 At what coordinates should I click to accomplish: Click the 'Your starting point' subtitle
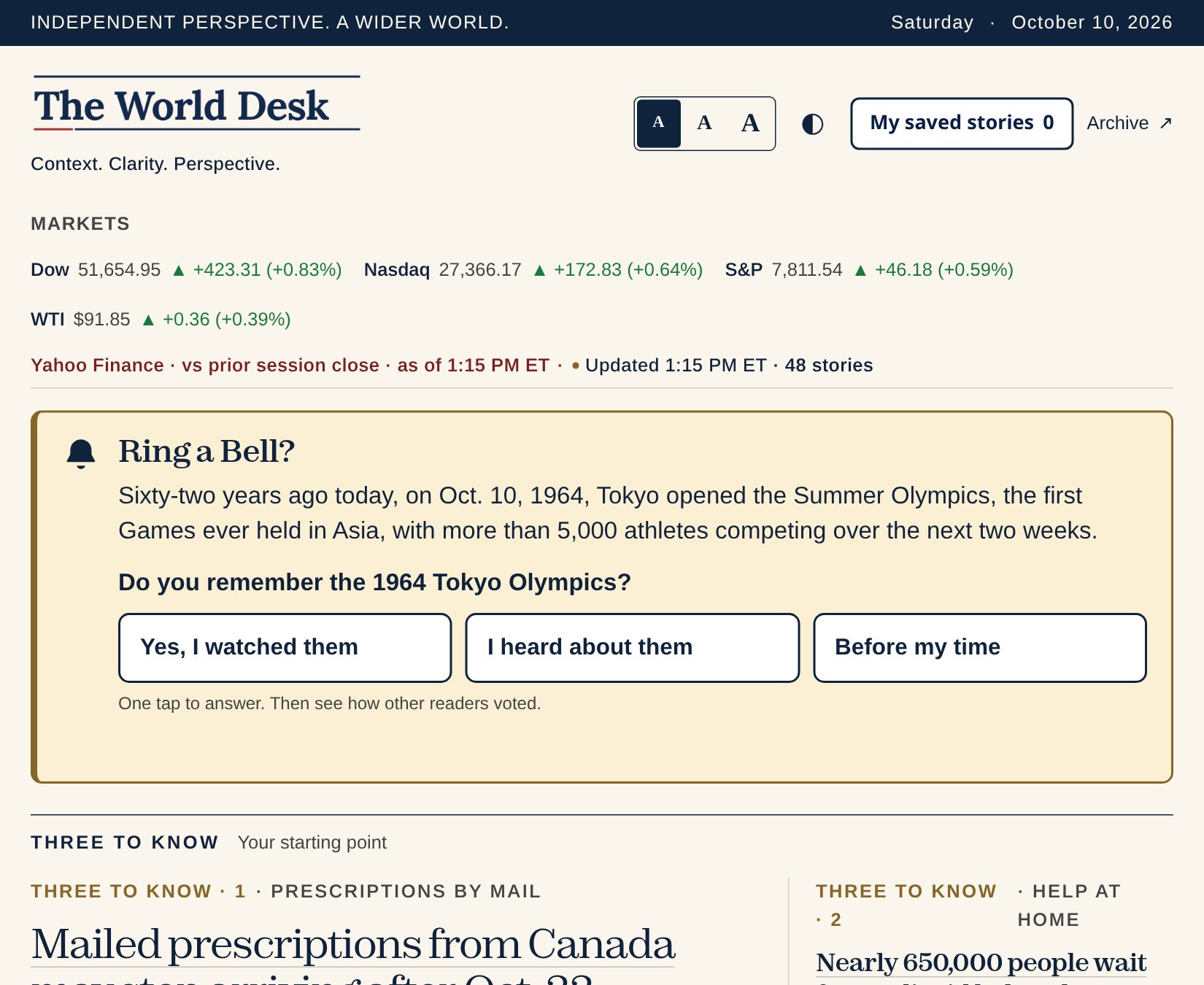pos(312,843)
